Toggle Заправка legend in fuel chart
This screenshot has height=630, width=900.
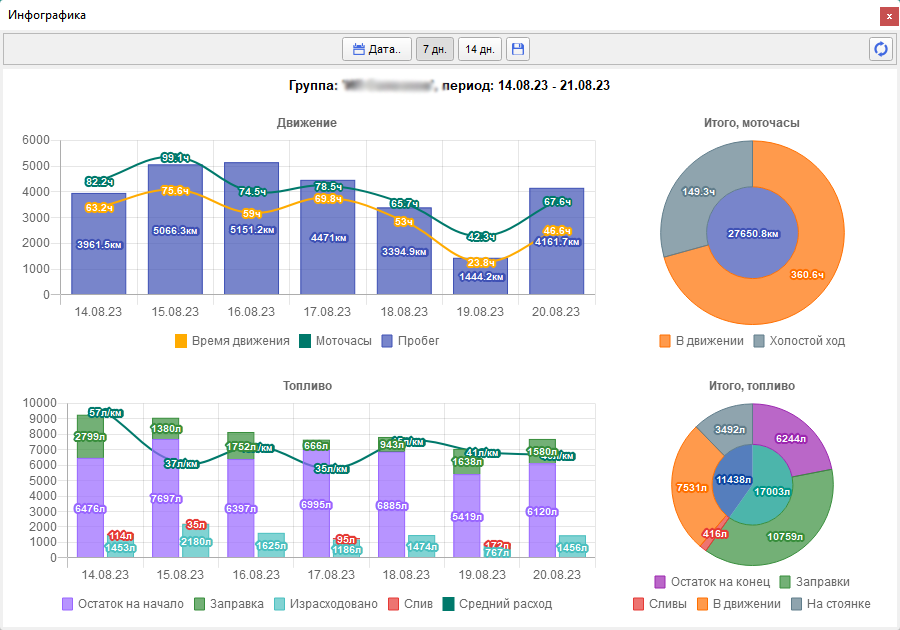point(228,604)
